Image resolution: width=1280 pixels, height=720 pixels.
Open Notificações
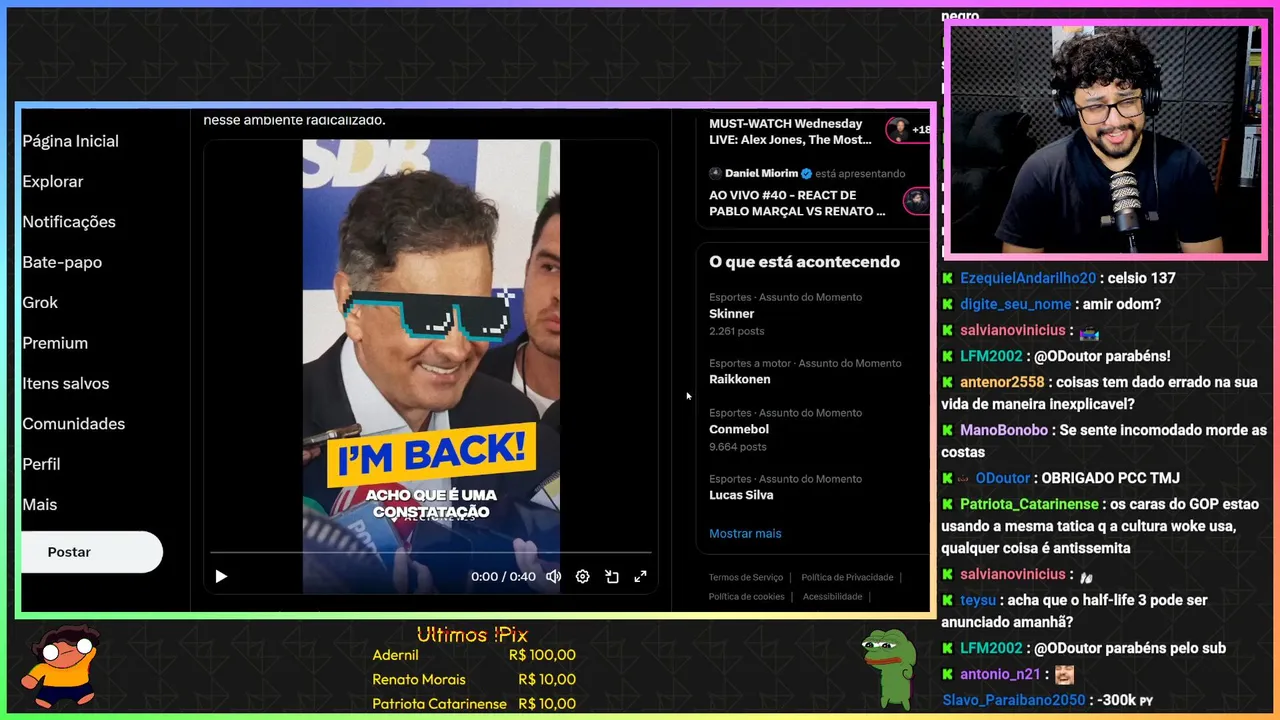click(69, 222)
